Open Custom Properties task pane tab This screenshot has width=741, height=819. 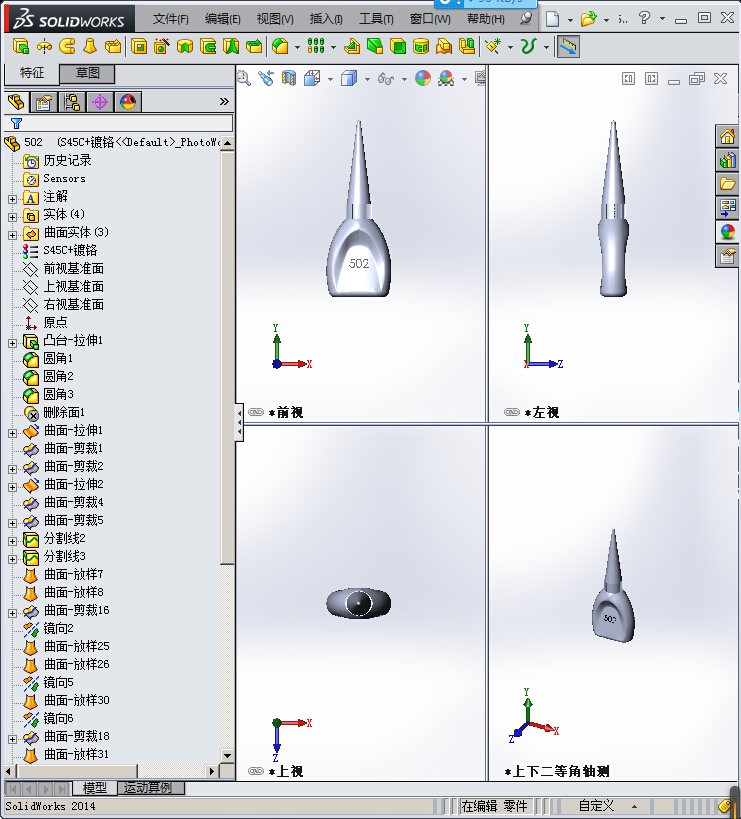pos(727,256)
